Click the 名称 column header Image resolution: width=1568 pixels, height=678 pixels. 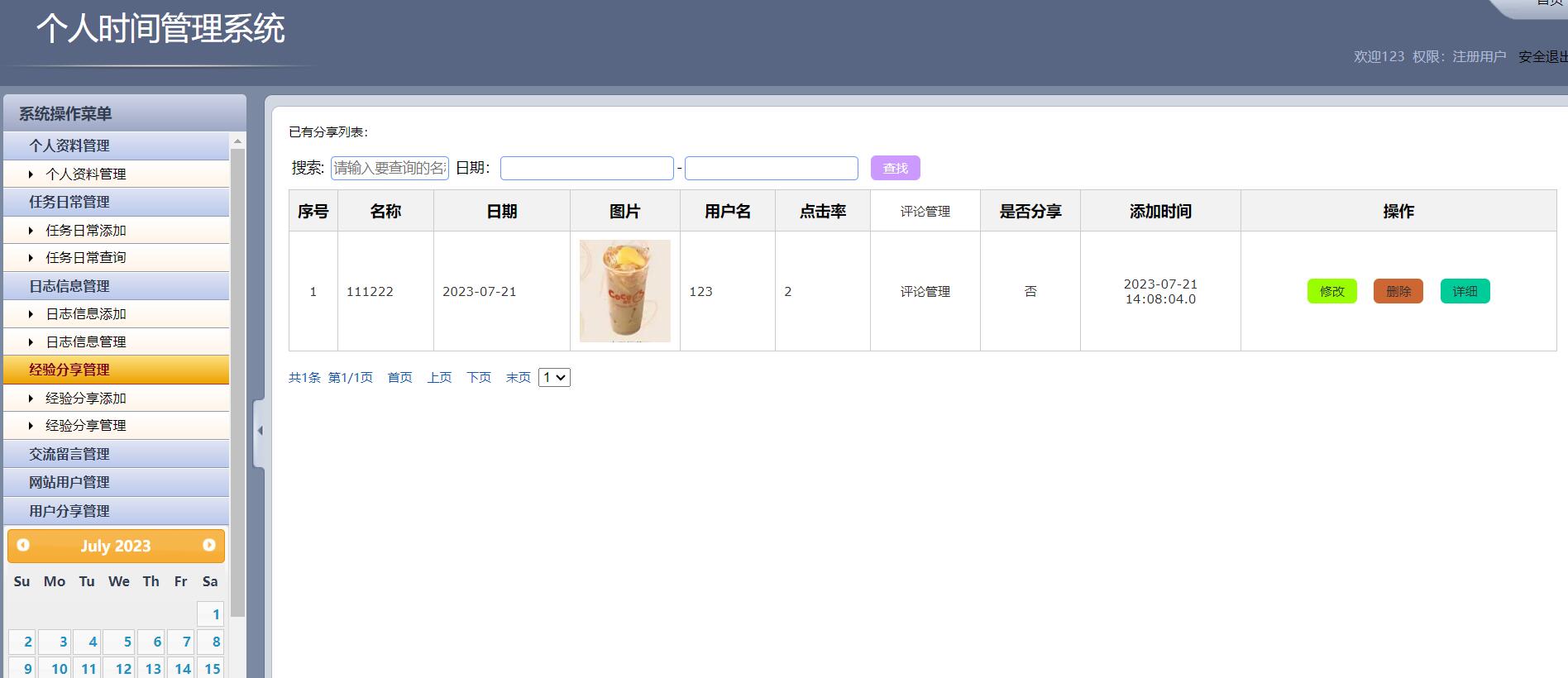[x=385, y=211]
